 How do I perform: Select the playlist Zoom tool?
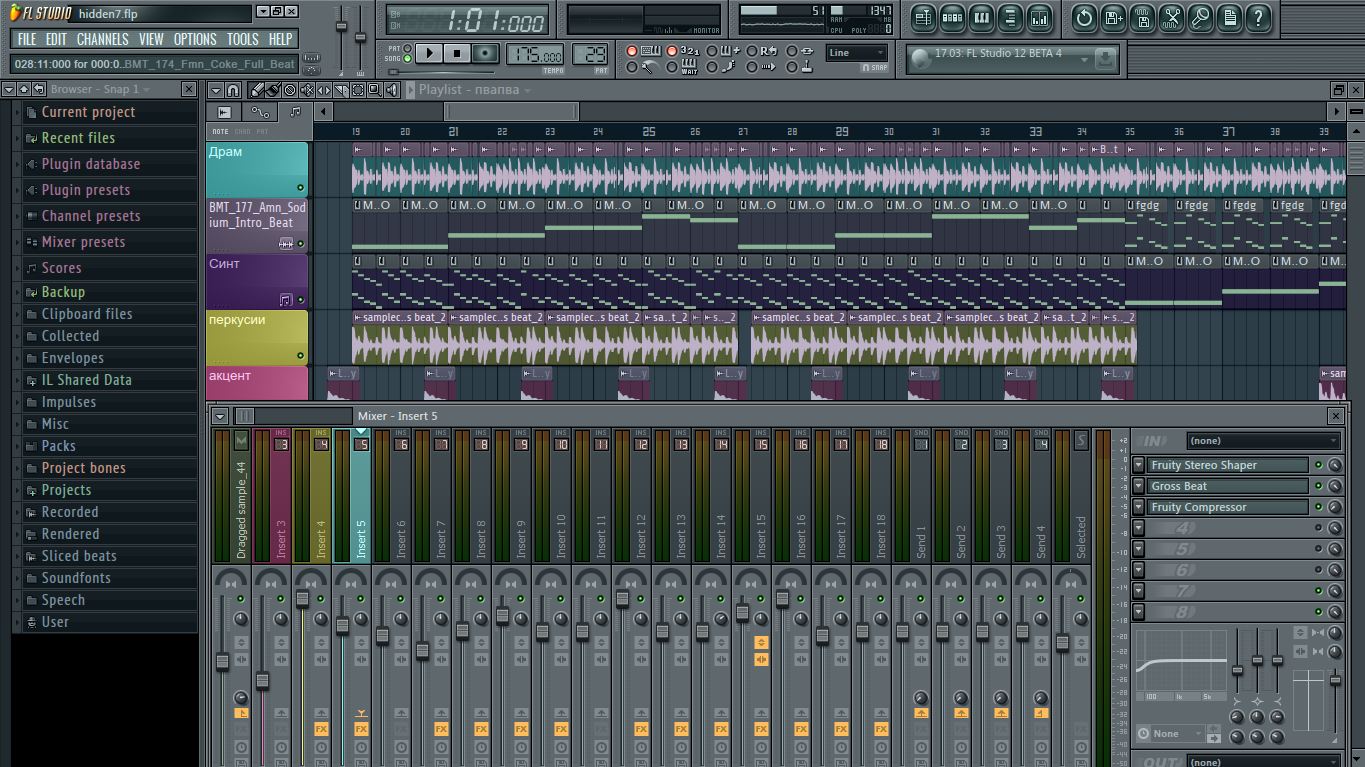click(x=374, y=90)
